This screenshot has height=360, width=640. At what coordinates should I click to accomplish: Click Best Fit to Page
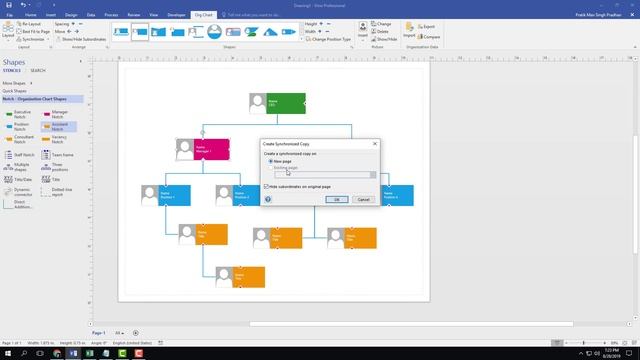(33, 31)
